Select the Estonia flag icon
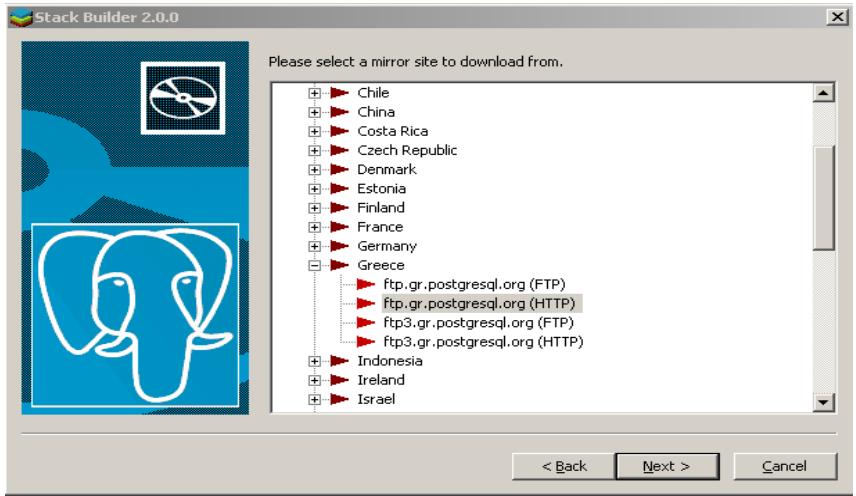Viewport: 856px width, 496px height. tap(340, 188)
